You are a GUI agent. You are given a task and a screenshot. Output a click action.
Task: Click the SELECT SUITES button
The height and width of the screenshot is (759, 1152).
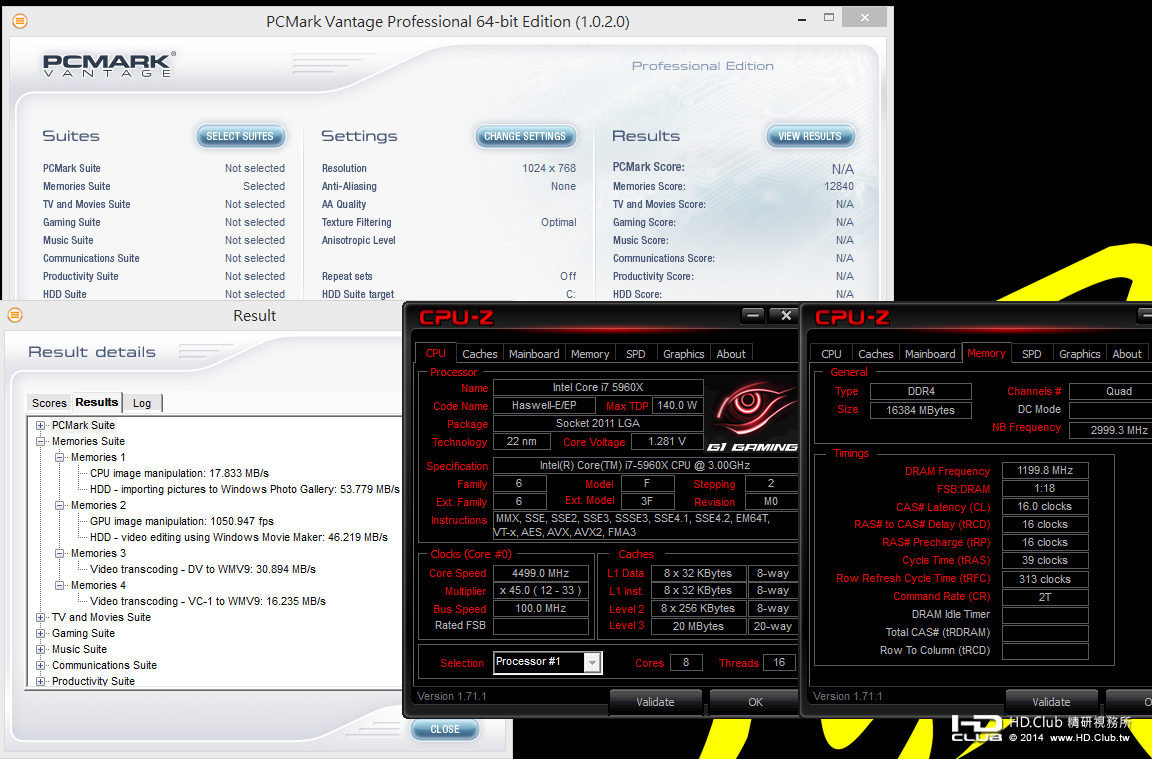[240, 136]
